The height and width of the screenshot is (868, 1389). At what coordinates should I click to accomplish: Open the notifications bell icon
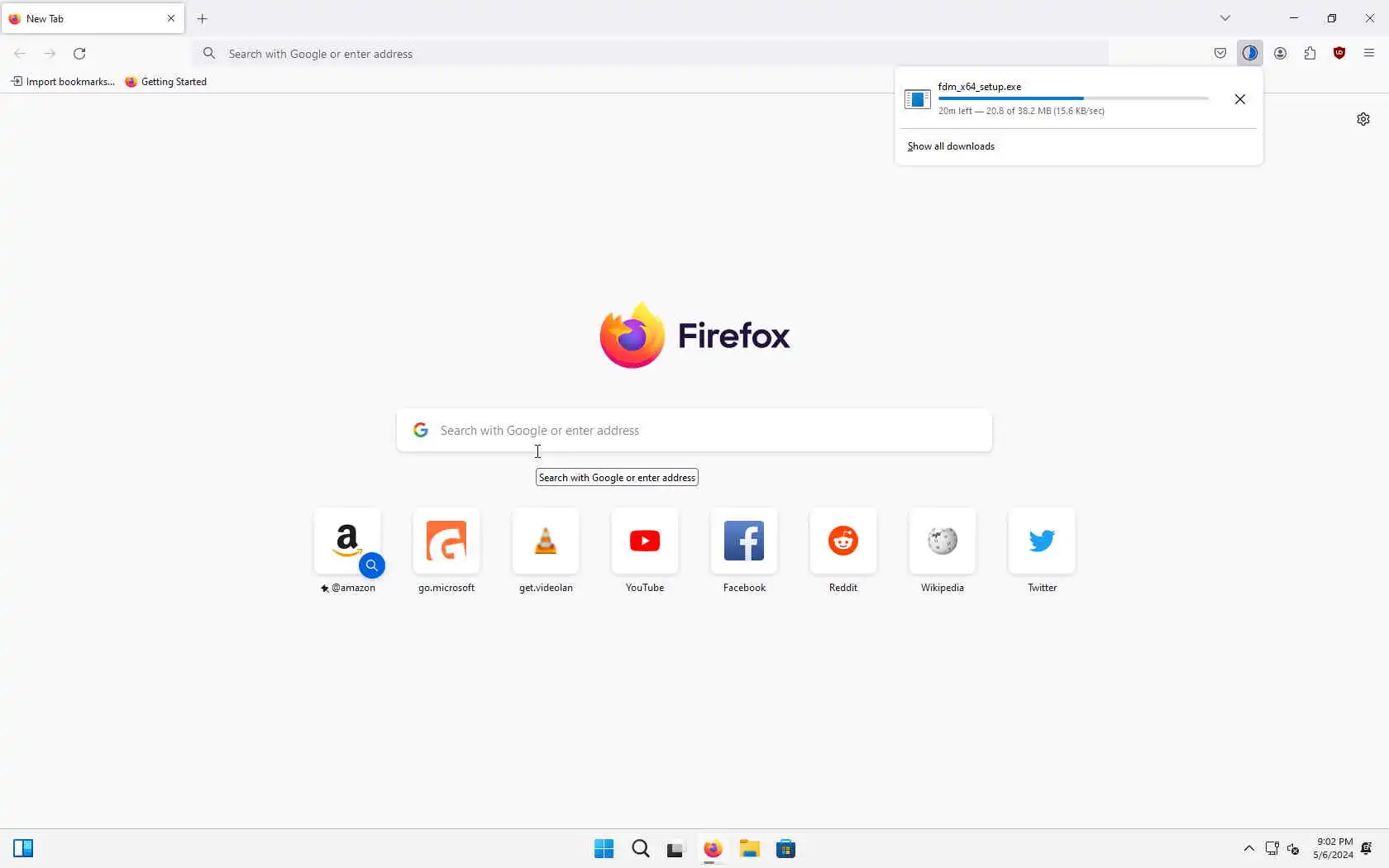click(x=1367, y=849)
